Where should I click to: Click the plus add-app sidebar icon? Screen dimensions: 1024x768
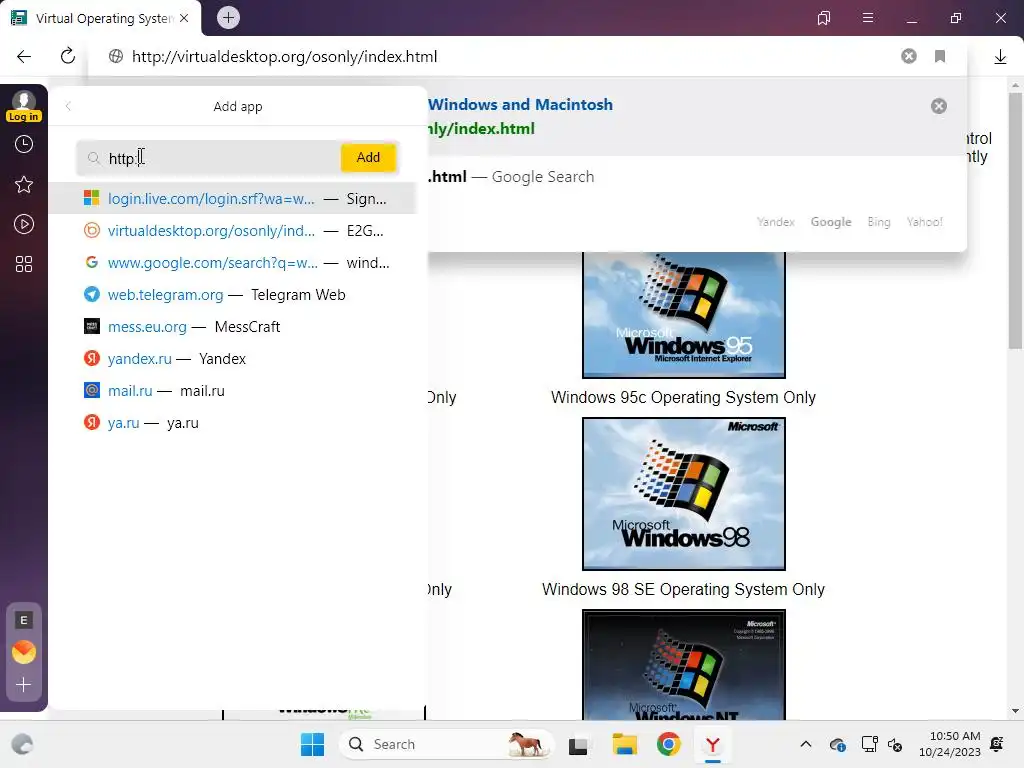click(x=24, y=684)
